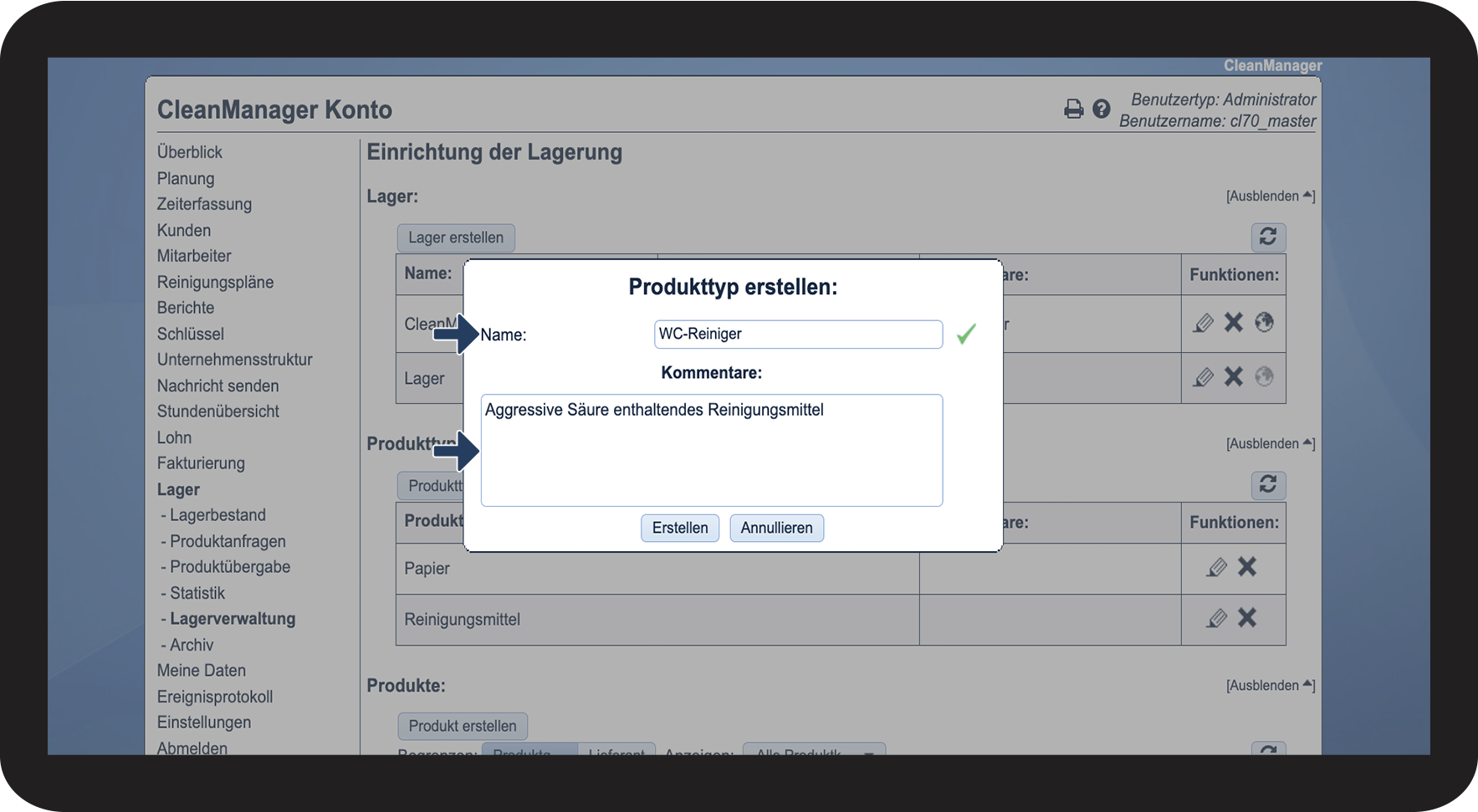
Task: Click globe icon in Lager warehouse row
Action: click(1264, 376)
